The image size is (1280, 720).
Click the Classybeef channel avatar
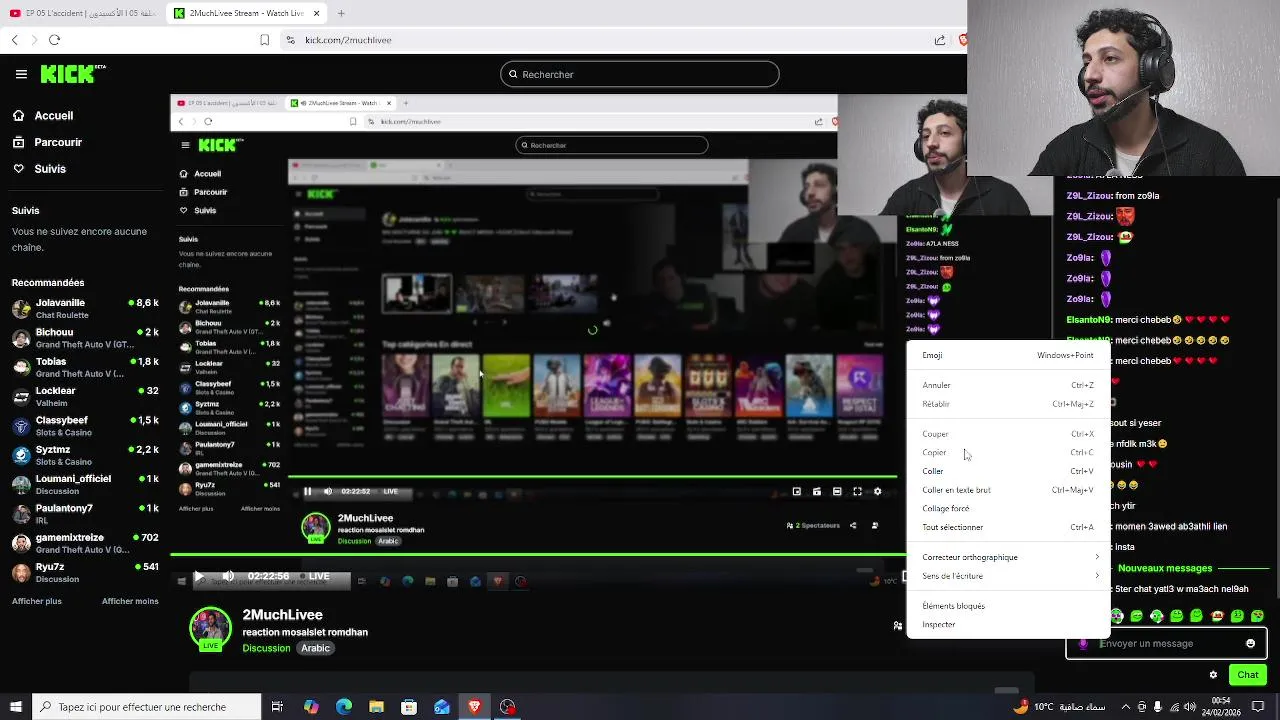(21, 426)
